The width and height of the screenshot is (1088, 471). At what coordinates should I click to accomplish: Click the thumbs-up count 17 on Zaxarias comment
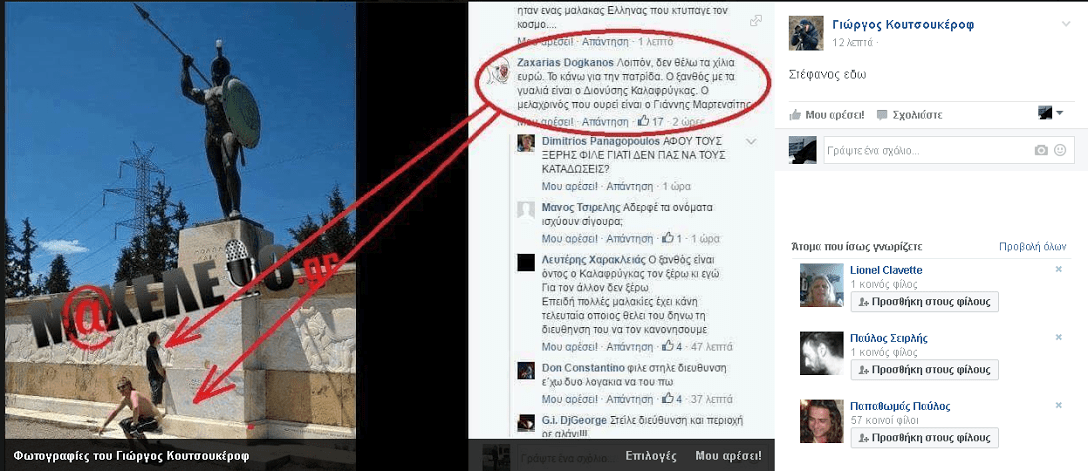(x=652, y=121)
